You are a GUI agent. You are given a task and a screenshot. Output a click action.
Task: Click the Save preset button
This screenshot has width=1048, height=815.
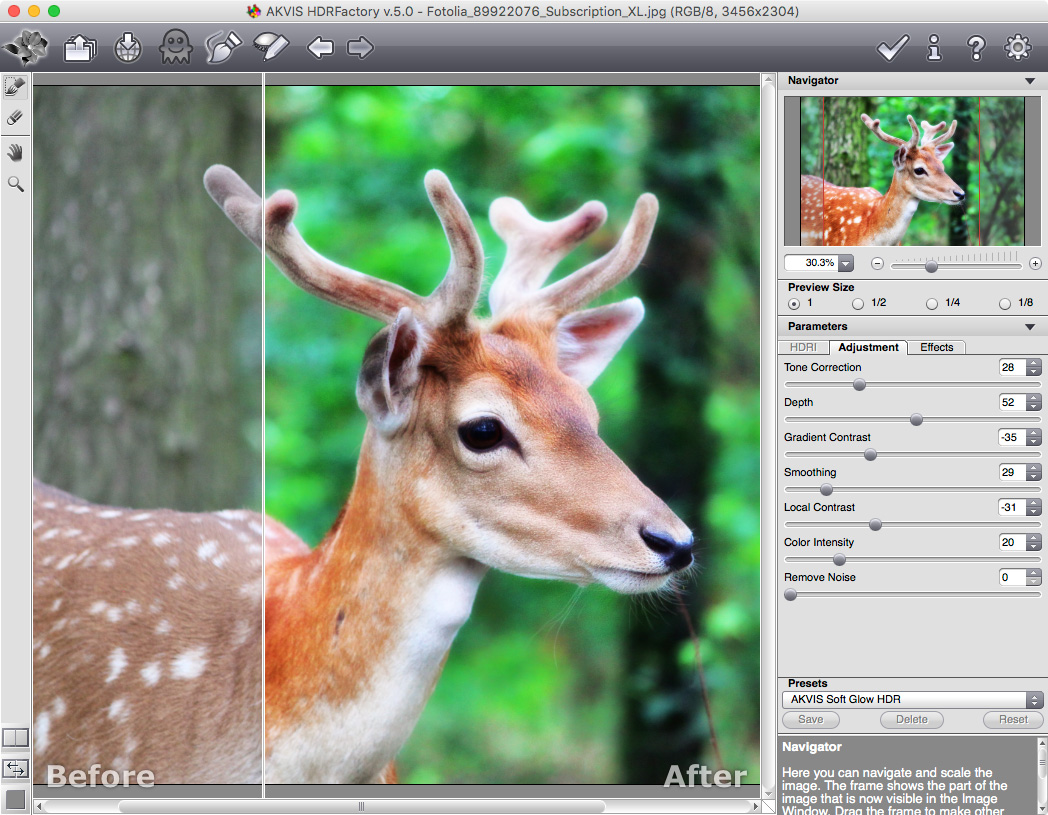click(810, 719)
